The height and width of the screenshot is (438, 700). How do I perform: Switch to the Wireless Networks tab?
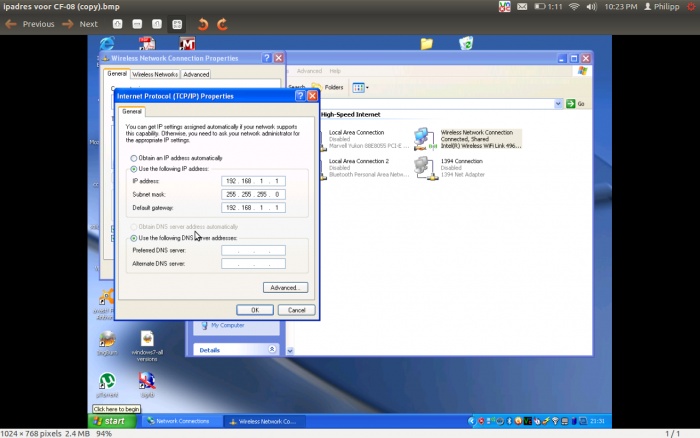tap(155, 75)
